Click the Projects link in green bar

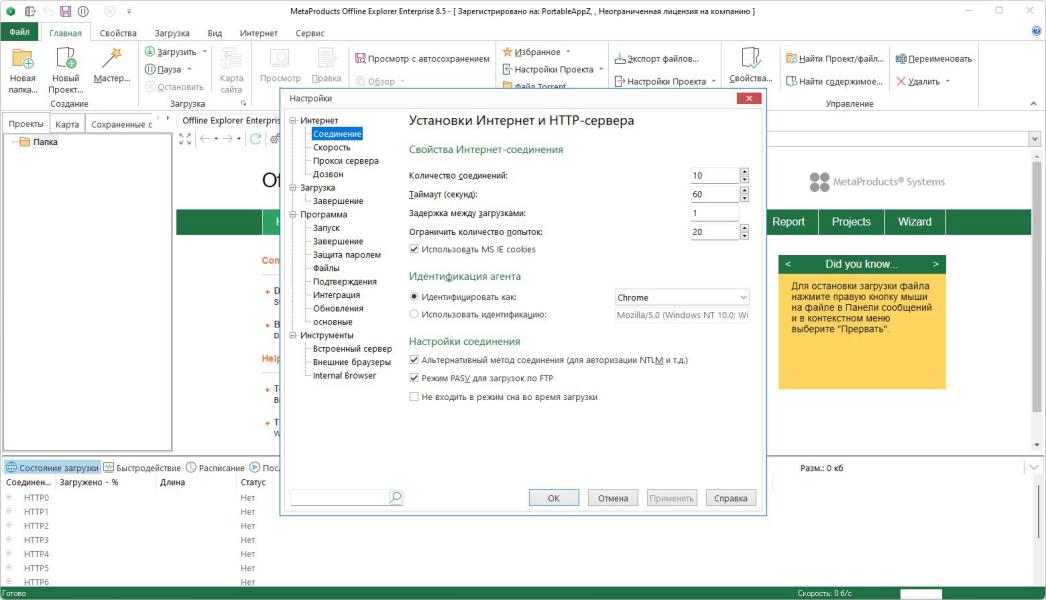(851, 222)
